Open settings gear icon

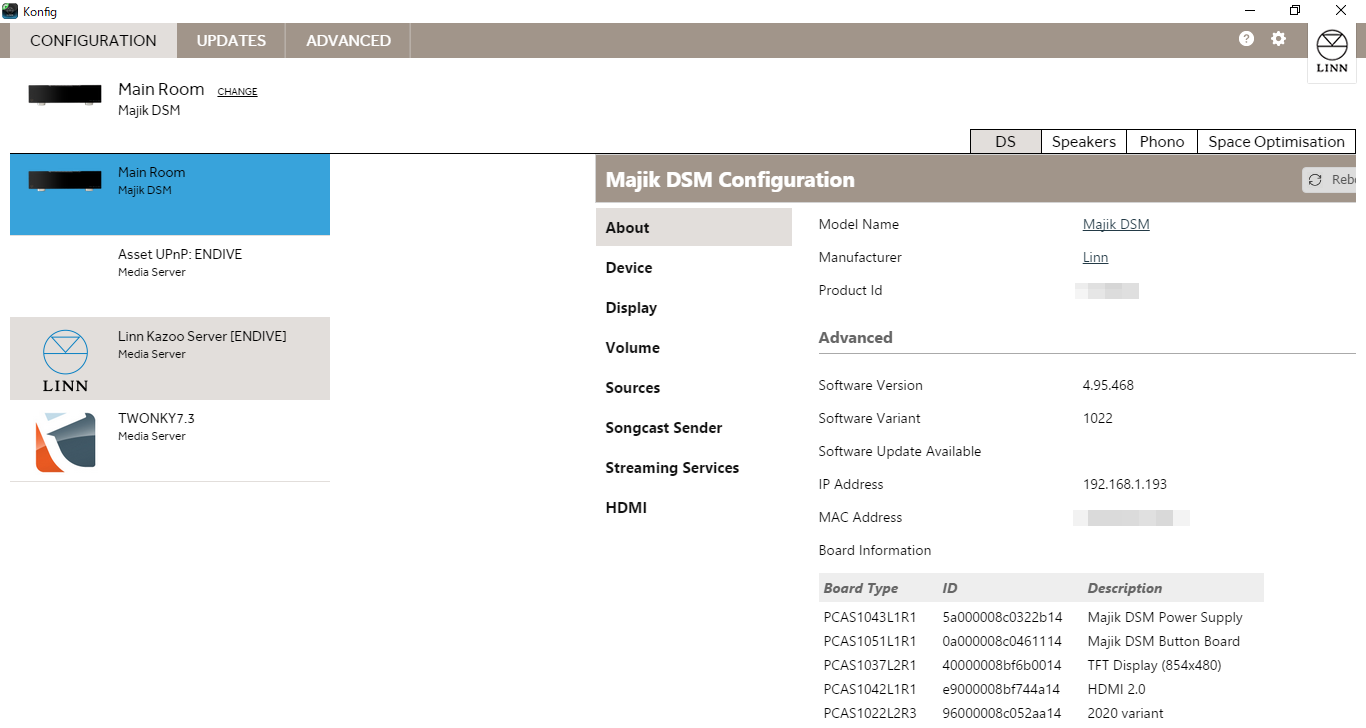click(1278, 39)
